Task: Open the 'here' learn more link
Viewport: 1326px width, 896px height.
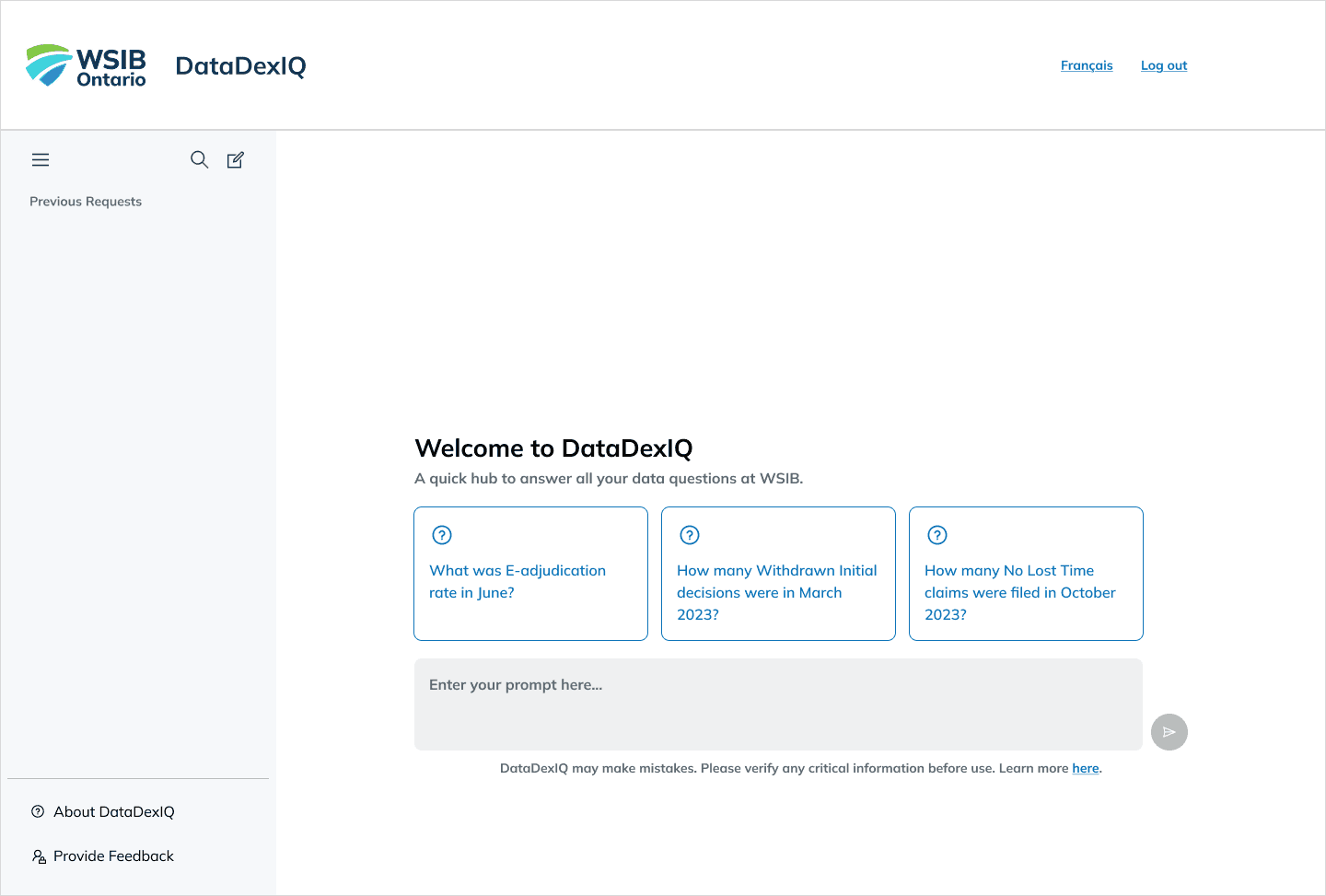Action: [1086, 768]
